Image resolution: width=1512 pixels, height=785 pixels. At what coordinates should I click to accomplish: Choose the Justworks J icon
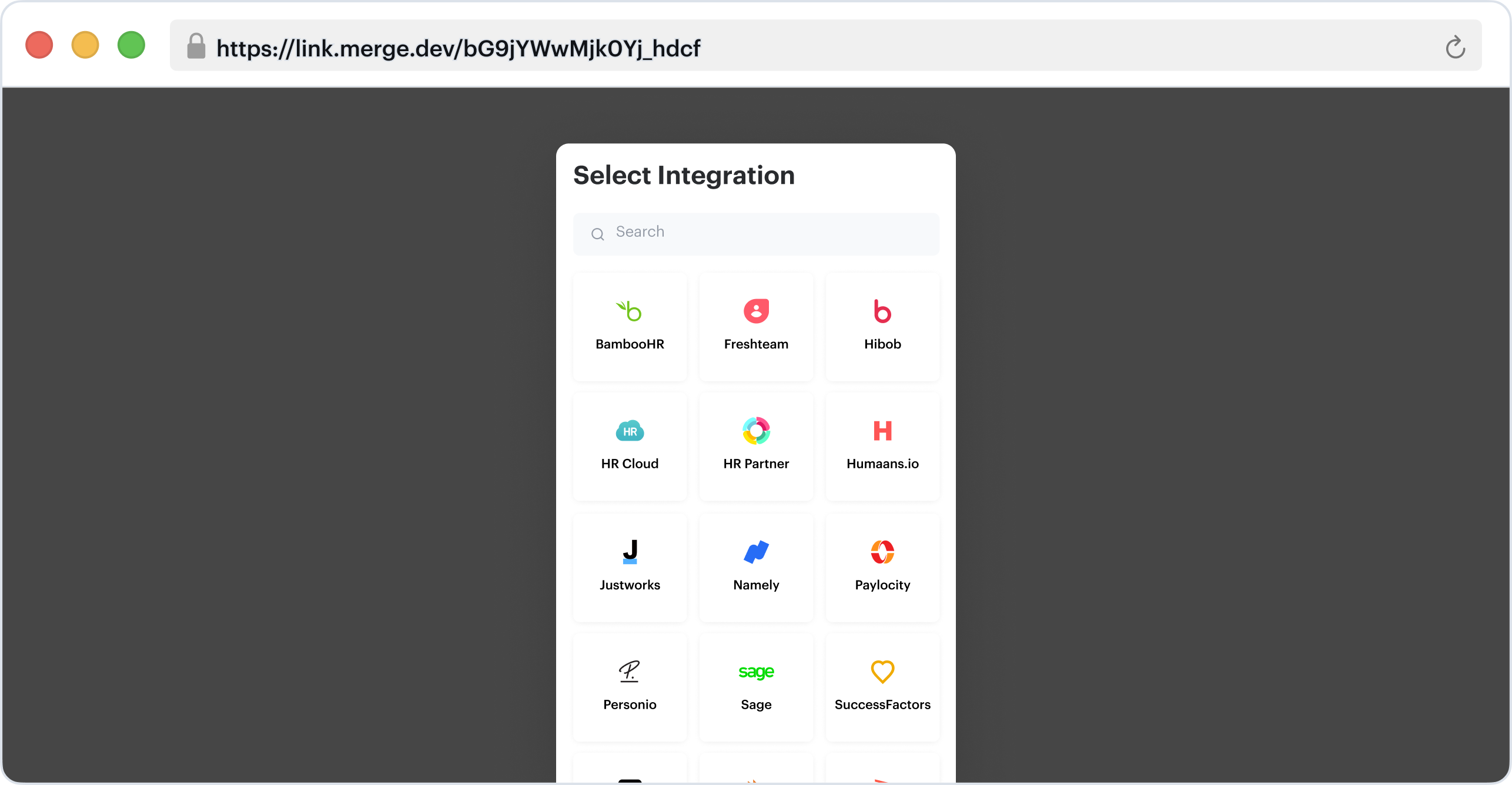point(630,551)
